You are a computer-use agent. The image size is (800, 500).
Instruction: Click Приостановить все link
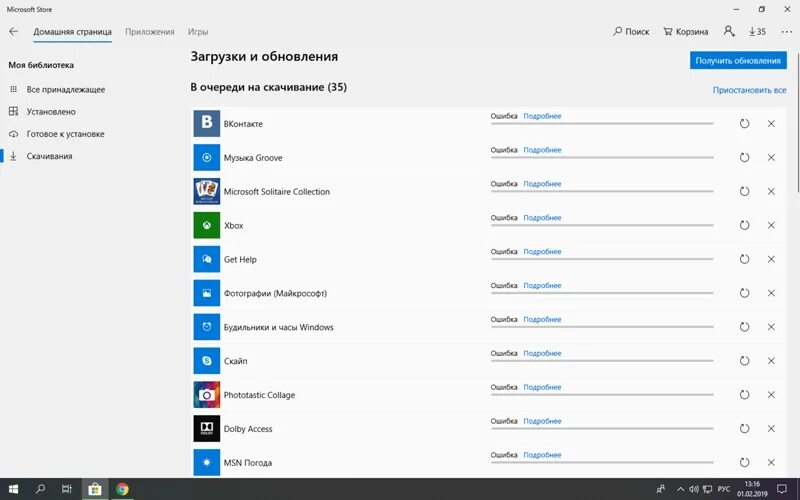click(x=749, y=90)
